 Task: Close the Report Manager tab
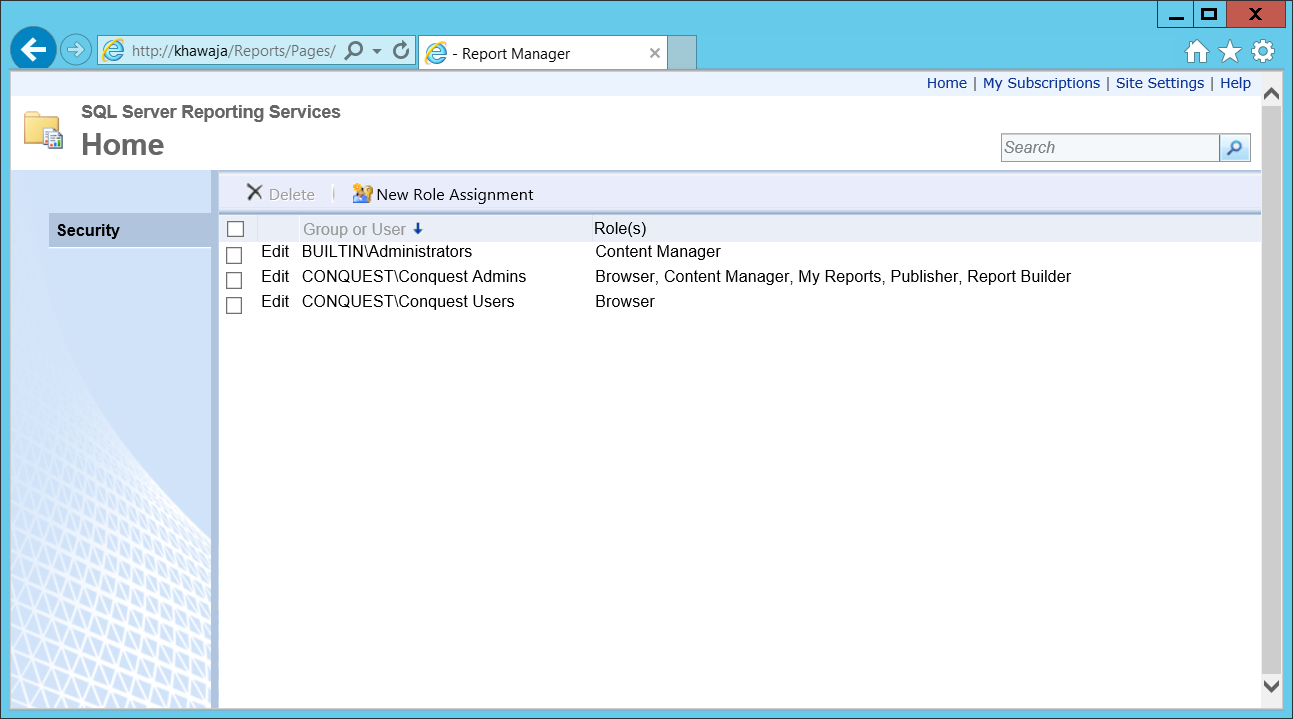pos(655,54)
